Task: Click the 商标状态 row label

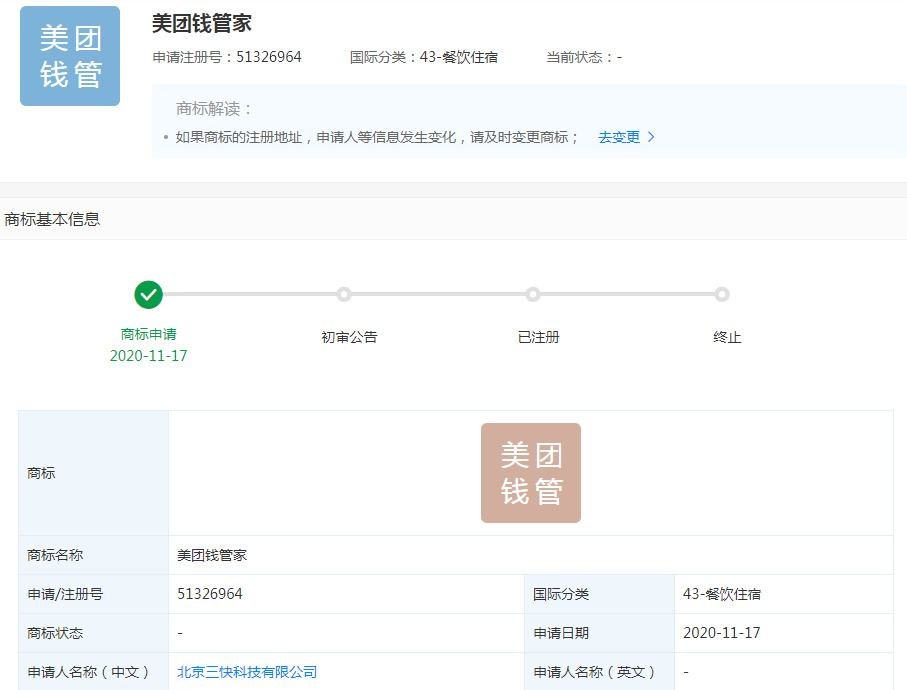Action: pyautogui.click(x=55, y=633)
